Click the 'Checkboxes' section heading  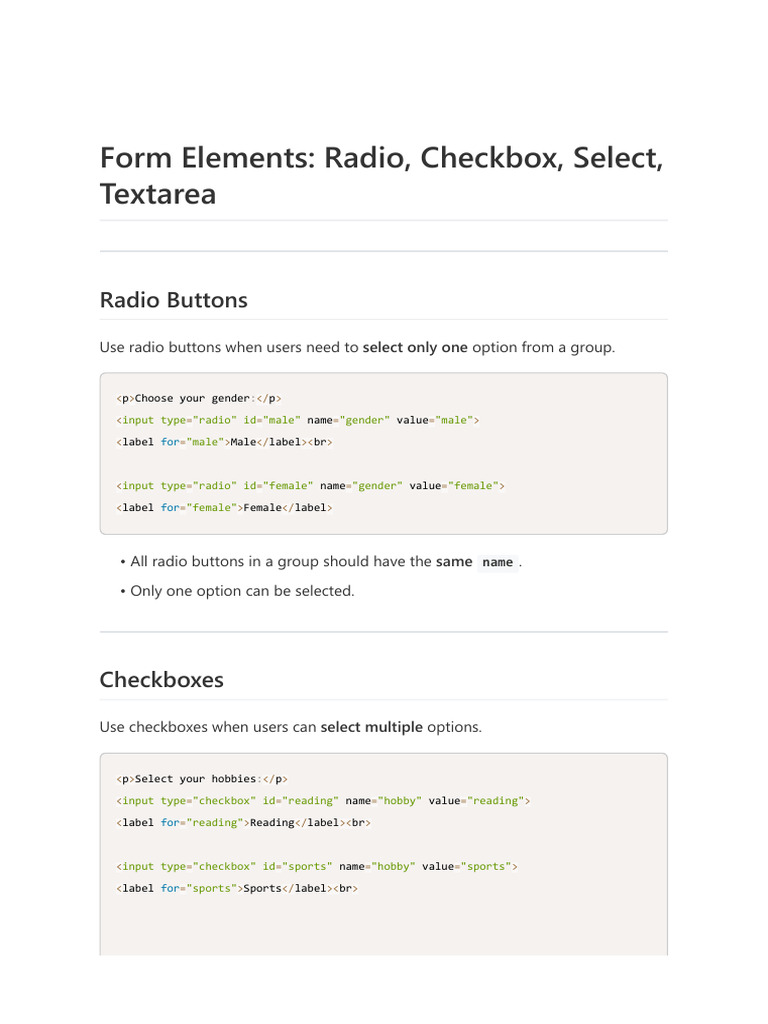pyautogui.click(x=162, y=680)
